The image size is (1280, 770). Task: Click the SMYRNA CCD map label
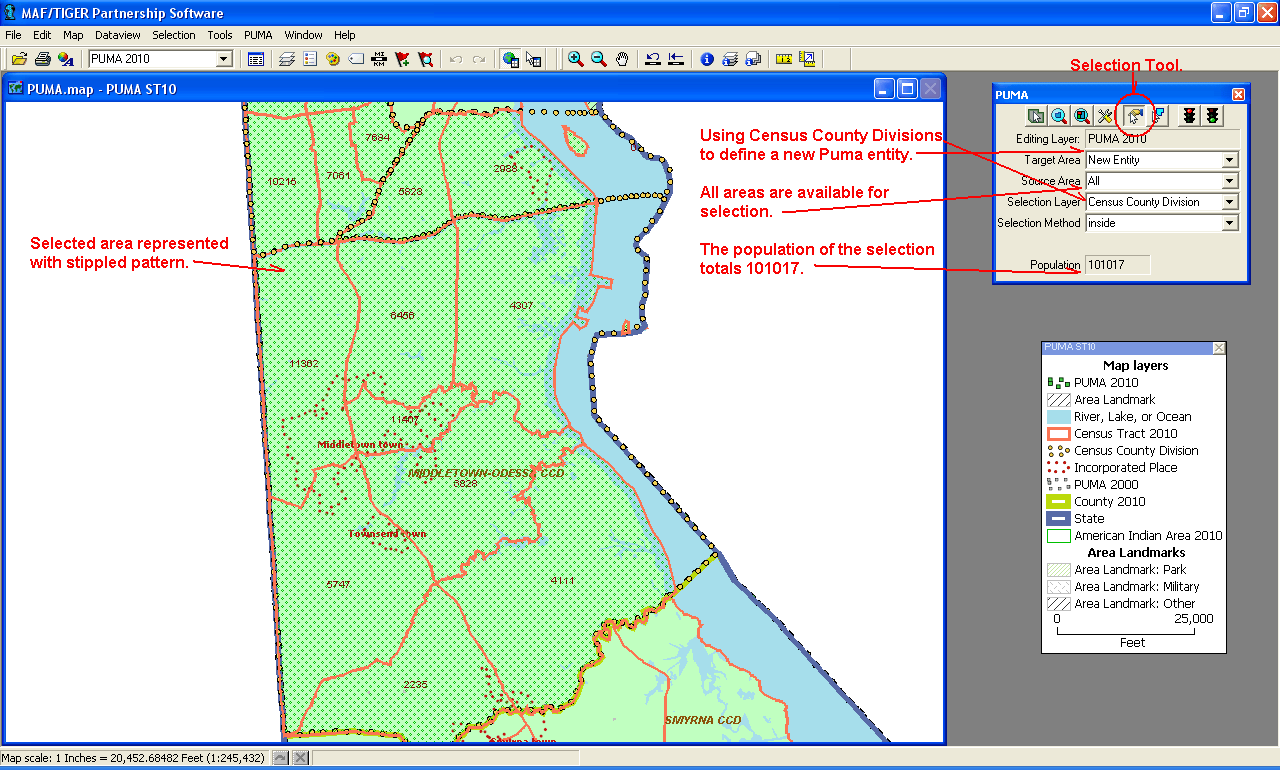(703, 720)
